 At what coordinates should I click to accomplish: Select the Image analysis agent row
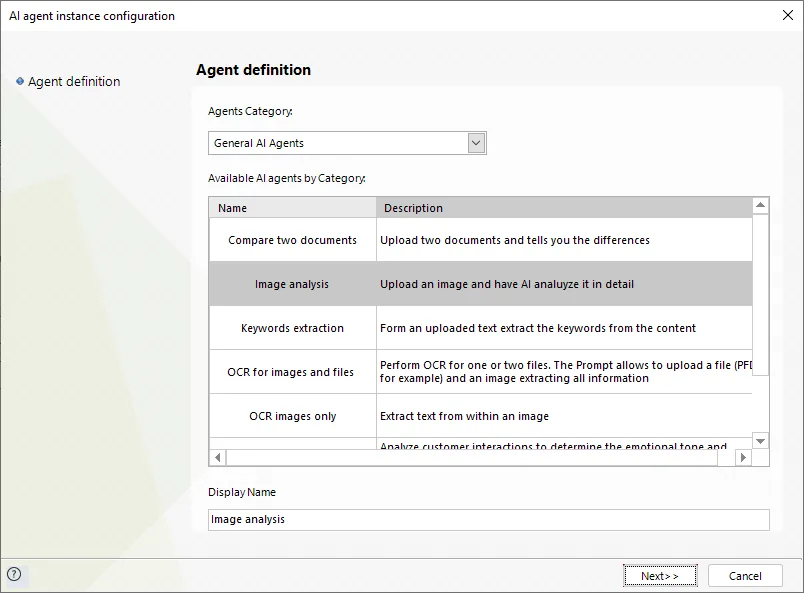(x=480, y=284)
